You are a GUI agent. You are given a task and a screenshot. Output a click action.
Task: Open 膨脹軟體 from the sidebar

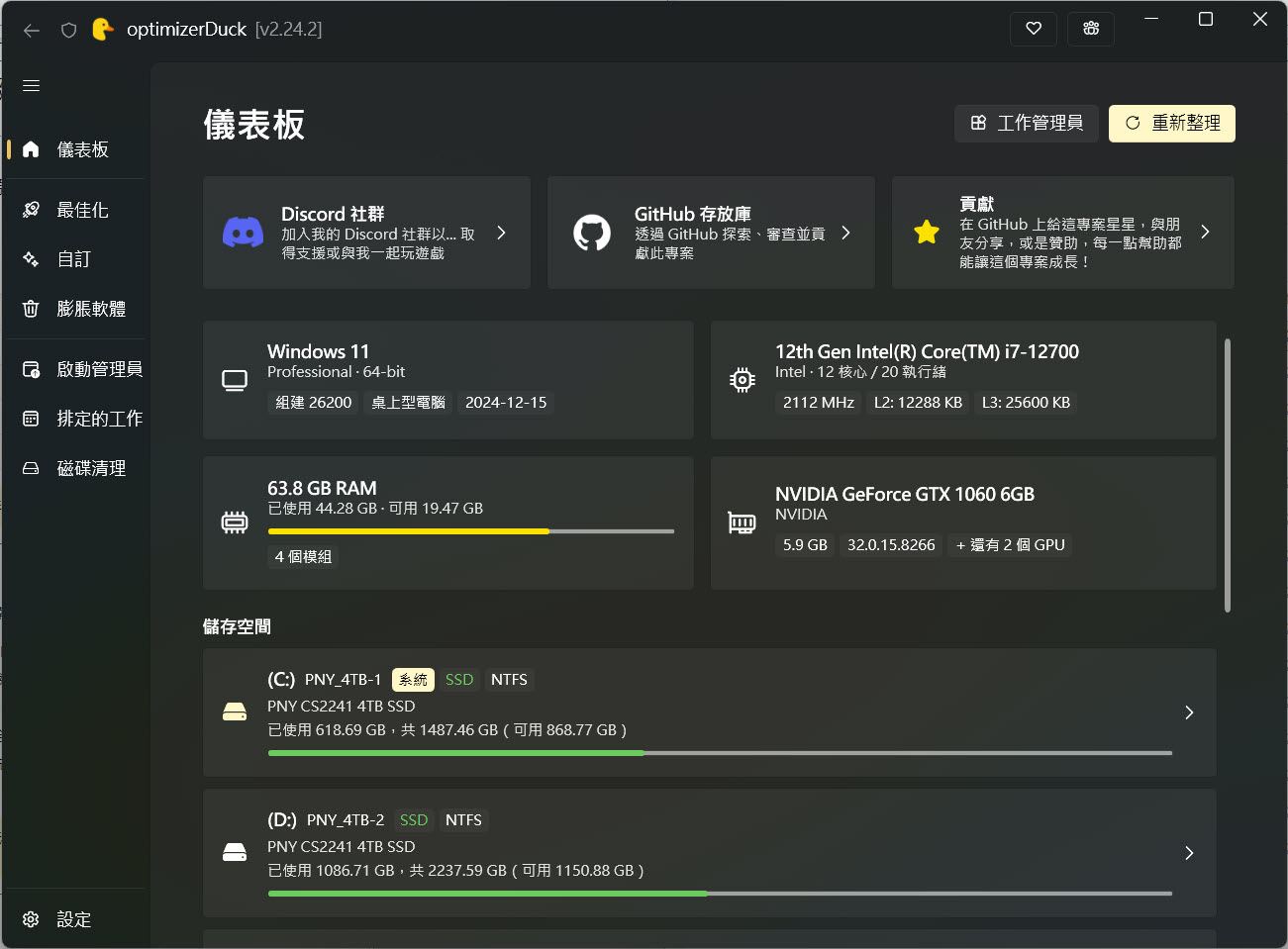click(x=77, y=309)
